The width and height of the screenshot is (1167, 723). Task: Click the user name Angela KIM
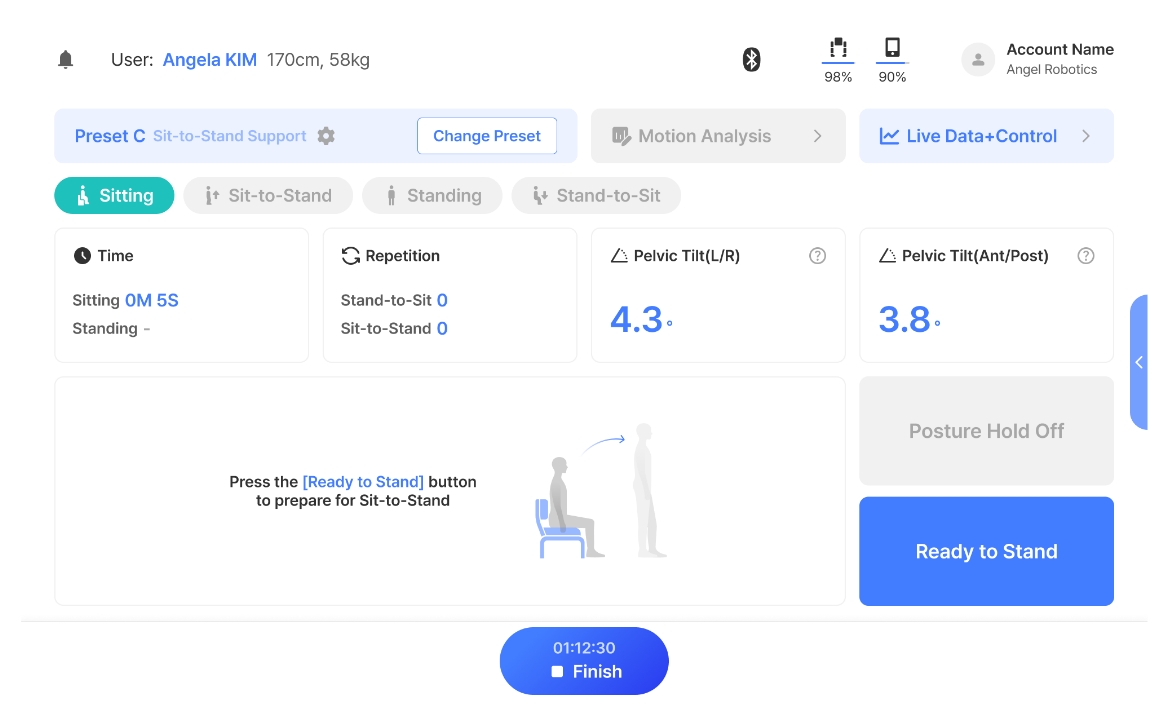point(210,60)
